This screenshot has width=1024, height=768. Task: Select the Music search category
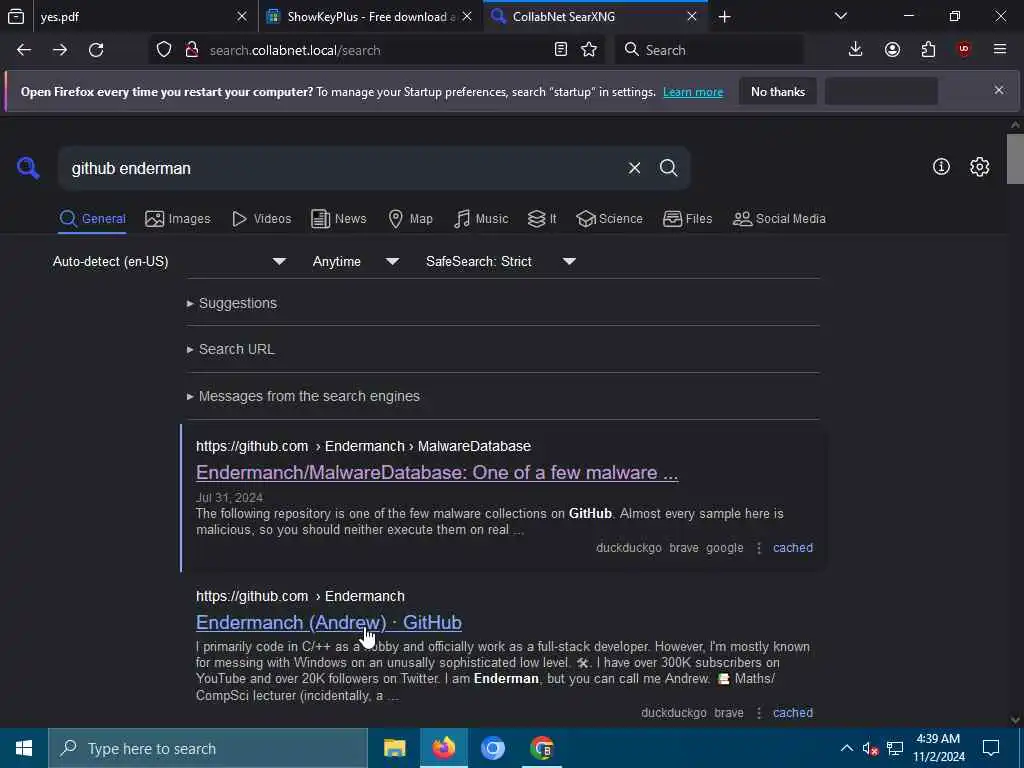(481, 219)
